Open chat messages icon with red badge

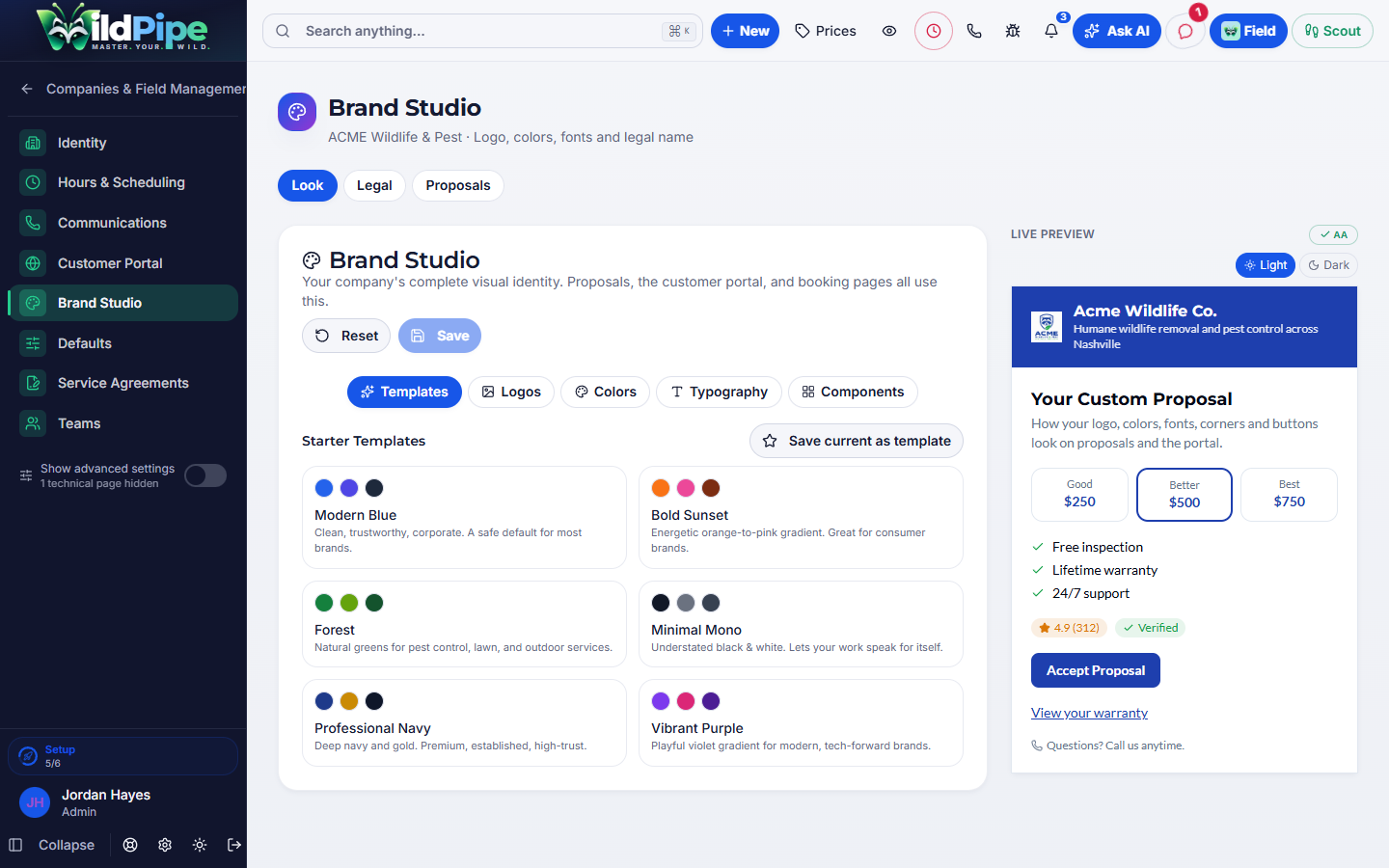pyautogui.click(x=1185, y=31)
